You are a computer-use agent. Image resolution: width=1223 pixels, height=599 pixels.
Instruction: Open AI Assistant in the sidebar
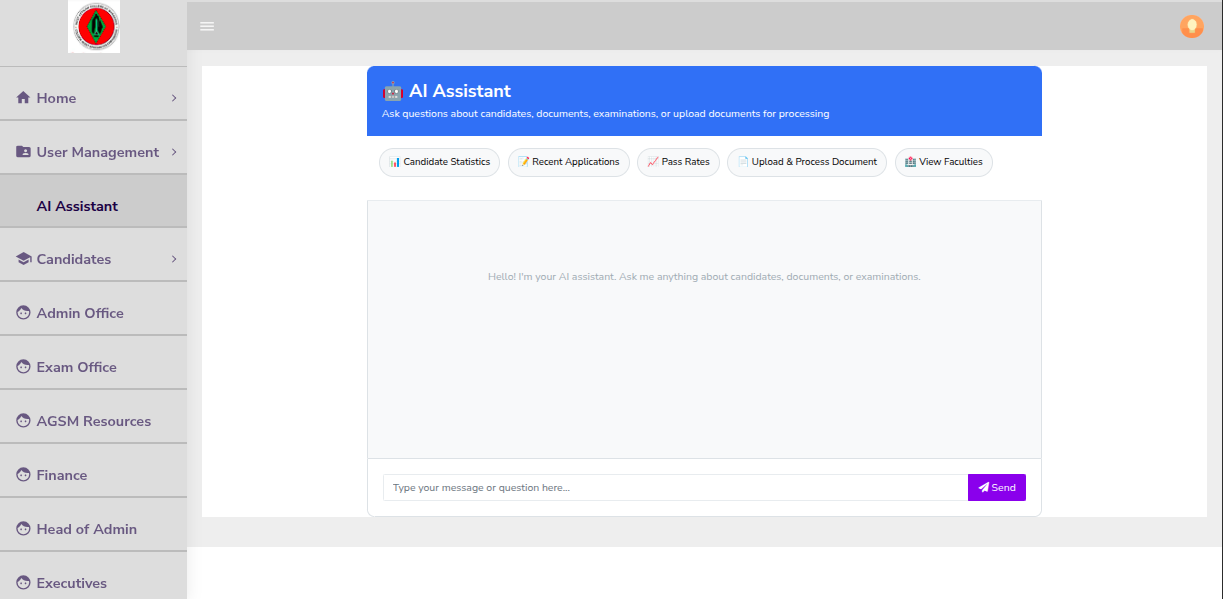point(77,206)
